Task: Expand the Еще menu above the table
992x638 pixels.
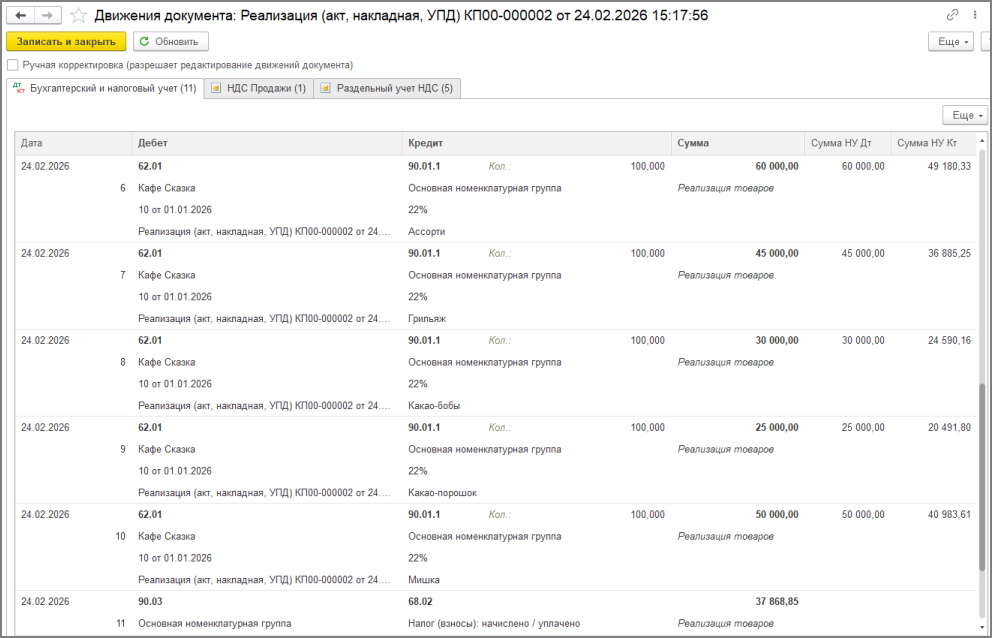Action: (x=963, y=116)
